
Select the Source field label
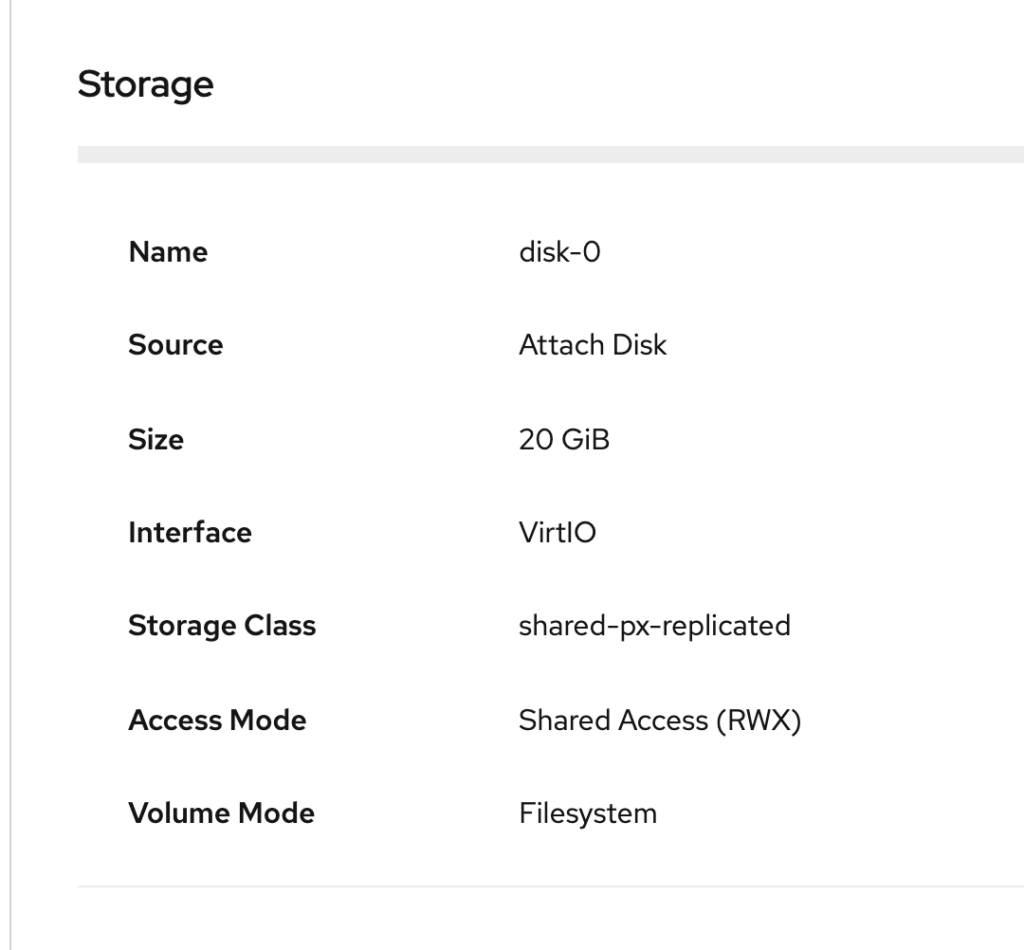(x=175, y=345)
